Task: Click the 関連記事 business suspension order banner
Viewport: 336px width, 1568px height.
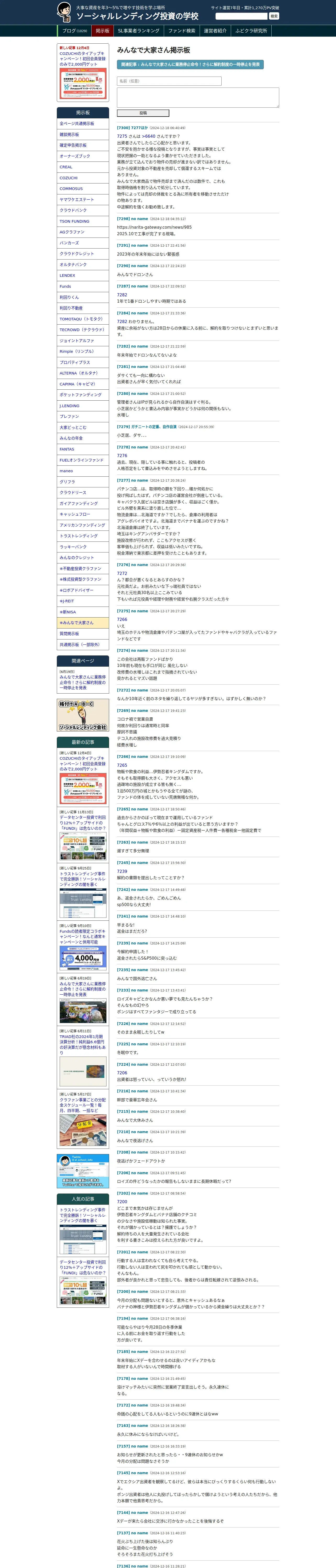Action: [x=190, y=64]
